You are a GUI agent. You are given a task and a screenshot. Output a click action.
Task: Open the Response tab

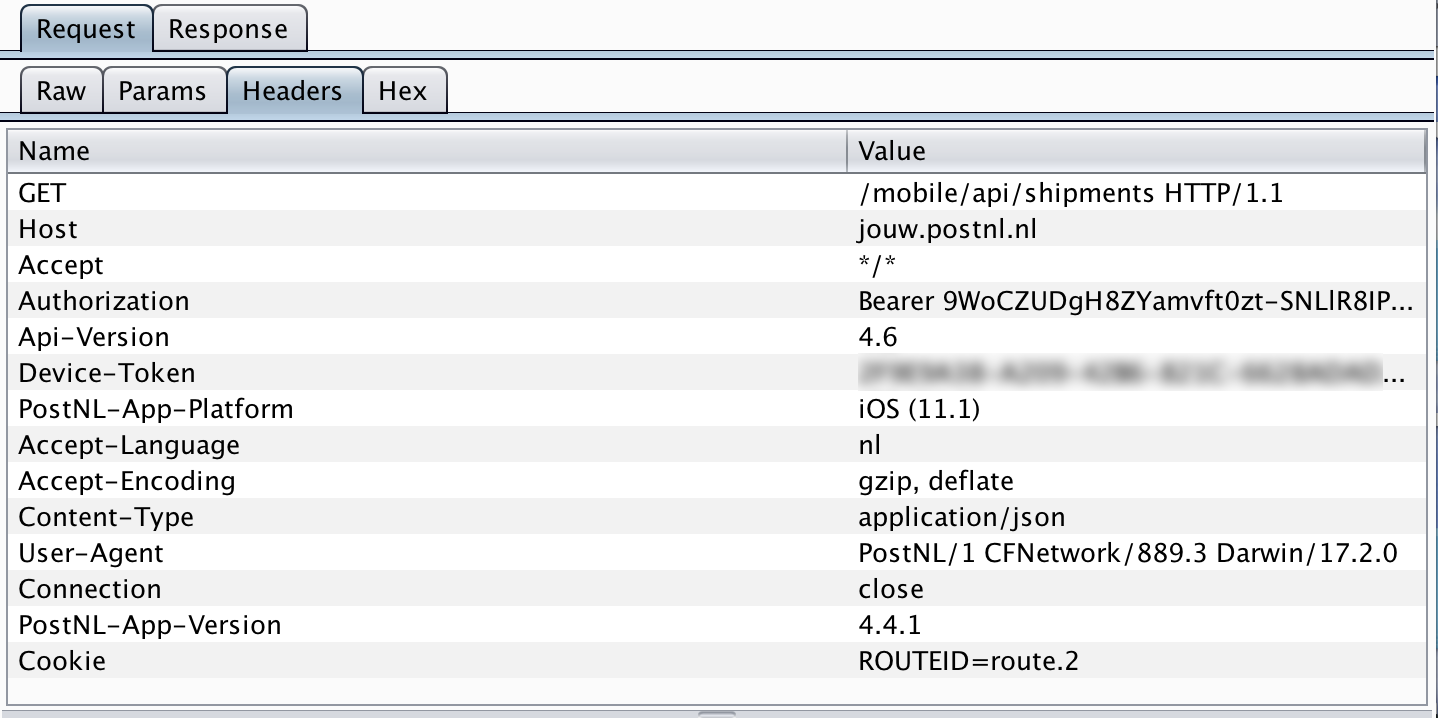click(228, 29)
